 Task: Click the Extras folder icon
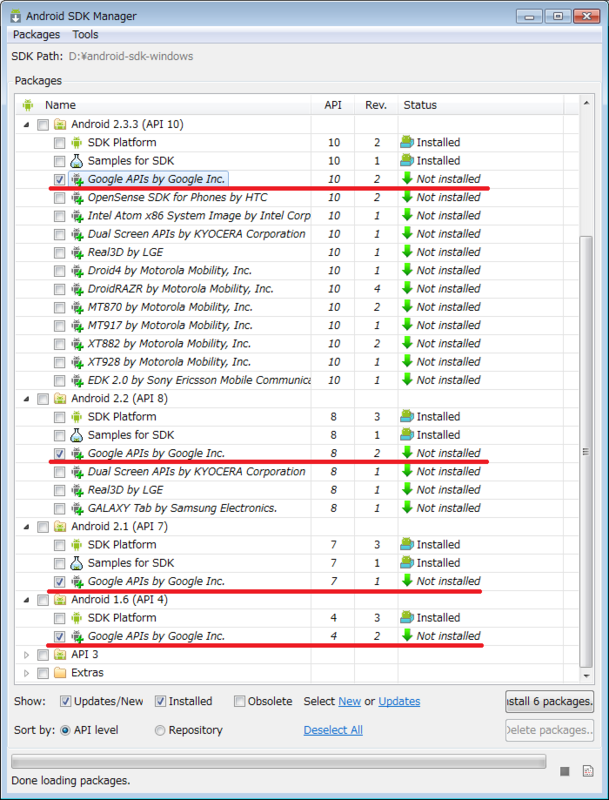pyautogui.click(x=60, y=673)
